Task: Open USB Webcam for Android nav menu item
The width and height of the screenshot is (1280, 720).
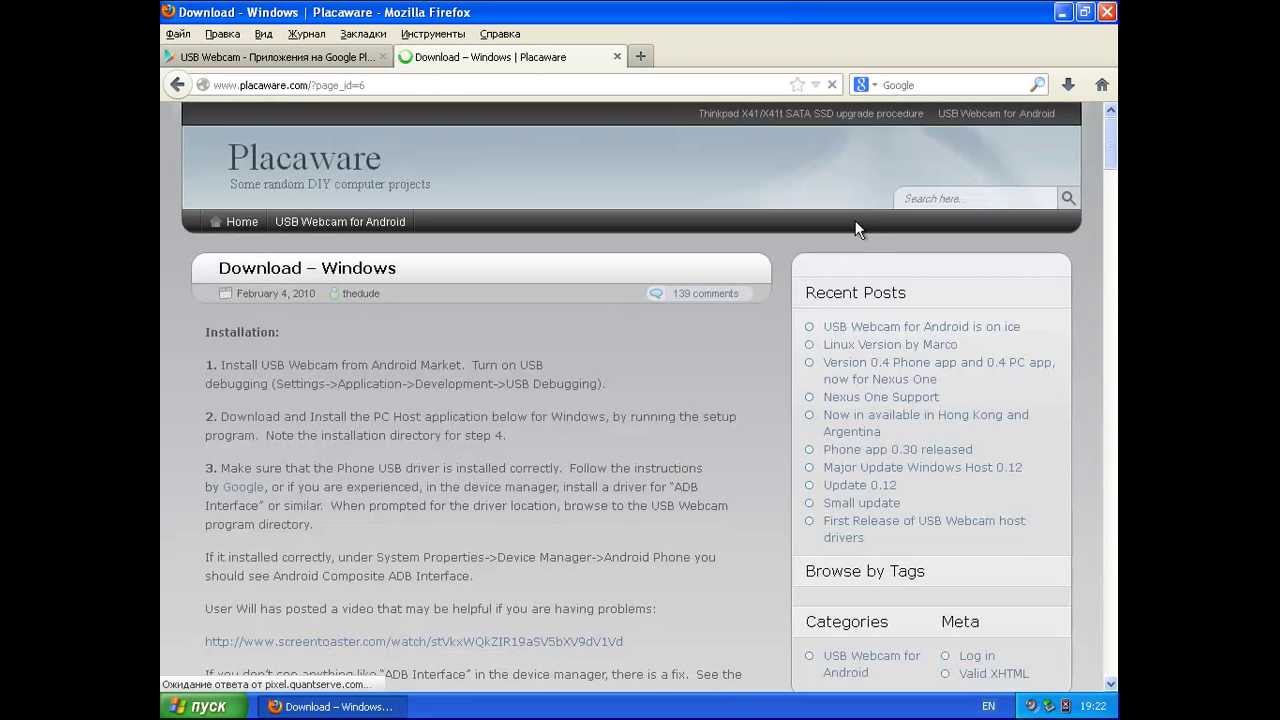Action: 340,222
